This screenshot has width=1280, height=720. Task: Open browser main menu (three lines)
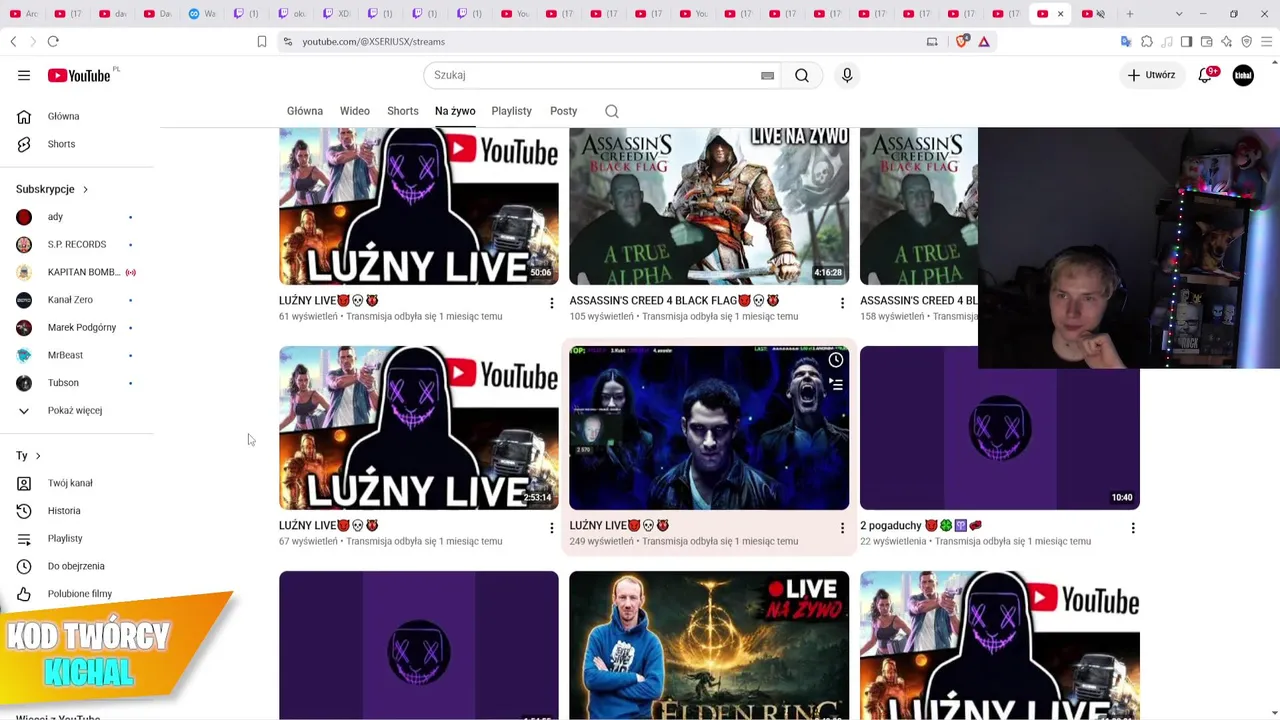tap(1266, 41)
